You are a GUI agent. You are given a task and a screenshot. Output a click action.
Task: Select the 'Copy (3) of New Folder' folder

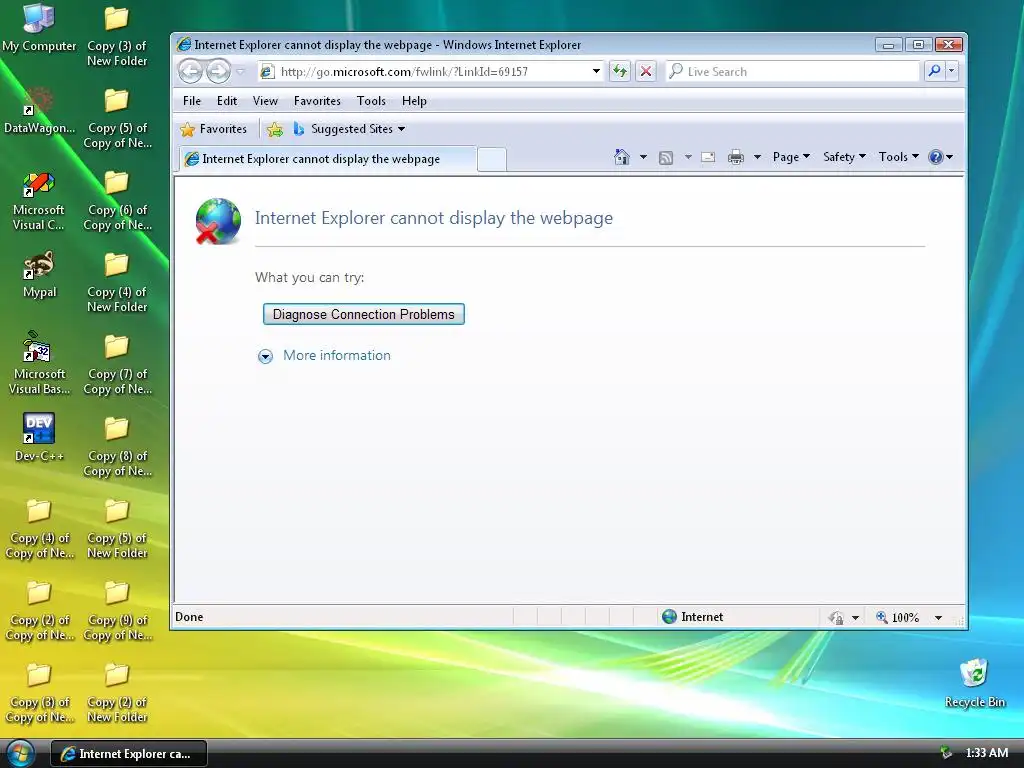[x=117, y=36]
